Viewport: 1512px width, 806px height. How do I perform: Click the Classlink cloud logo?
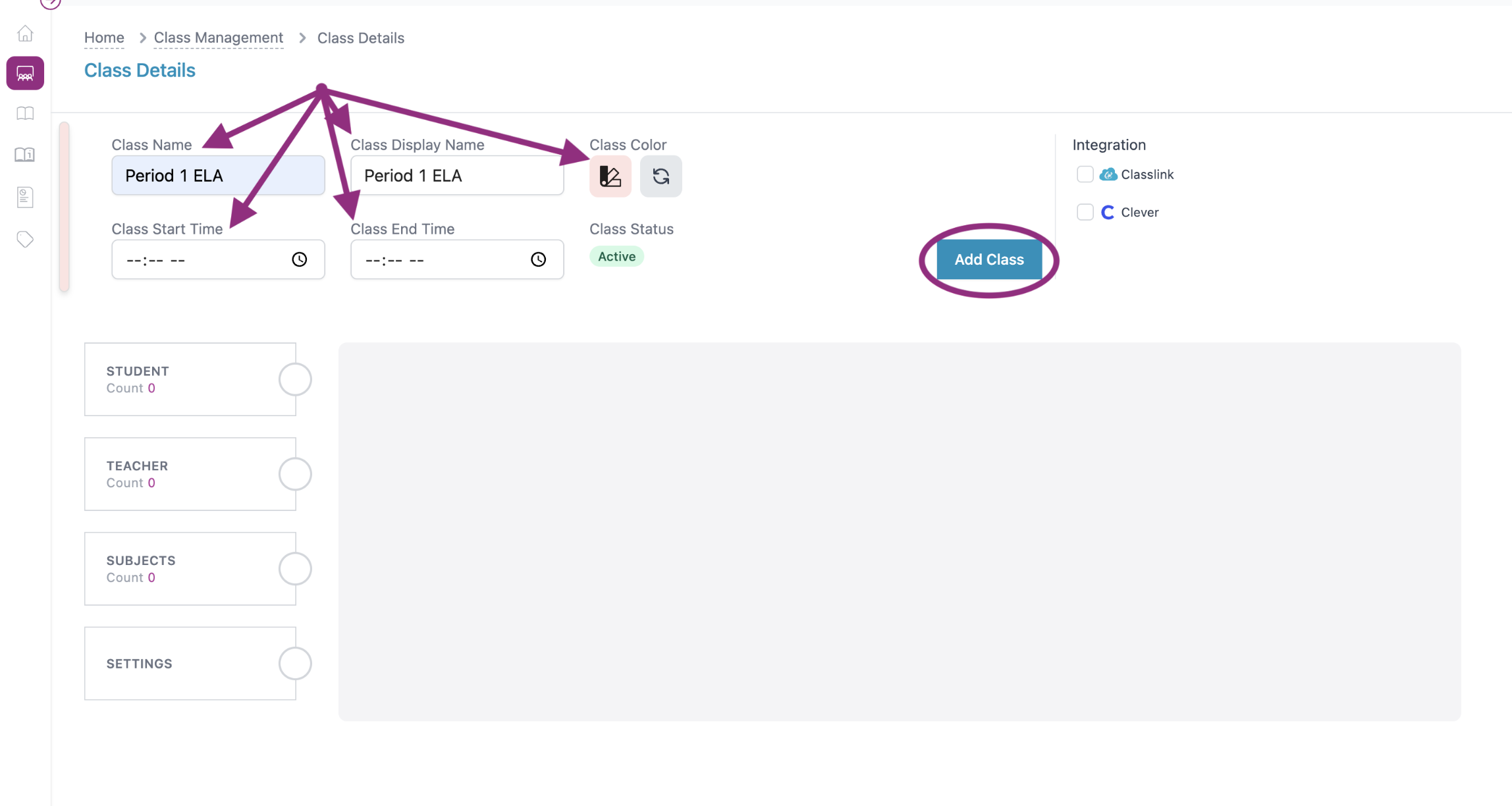tap(1108, 175)
